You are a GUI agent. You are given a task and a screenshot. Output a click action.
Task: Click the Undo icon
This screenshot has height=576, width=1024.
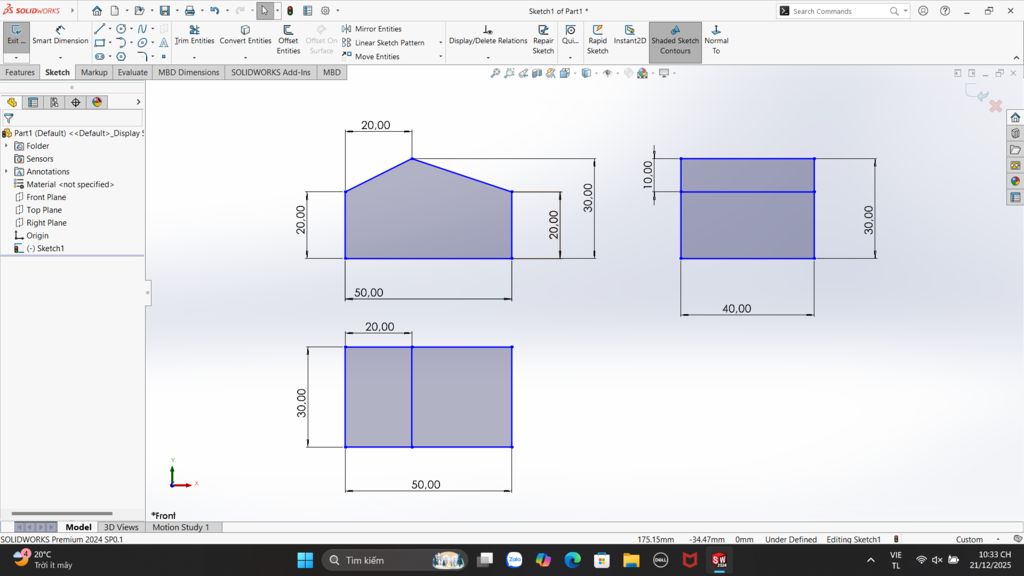pyautogui.click(x=214, y=10)
